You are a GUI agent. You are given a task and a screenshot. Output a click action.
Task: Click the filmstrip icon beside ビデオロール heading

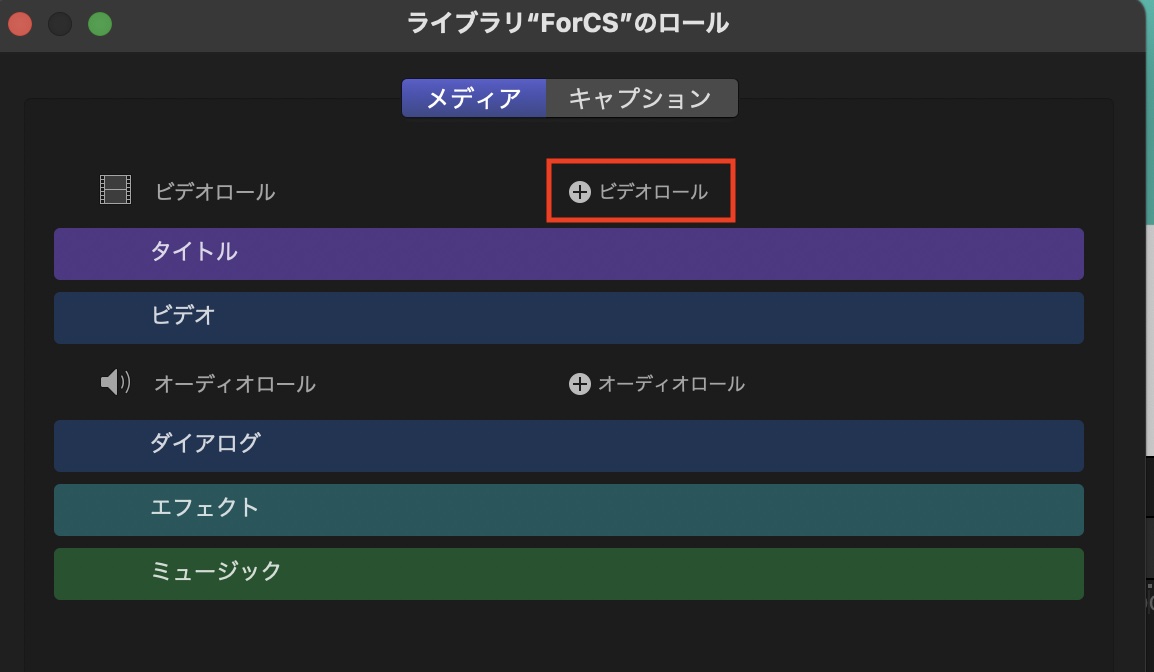(x=116, y=190)
